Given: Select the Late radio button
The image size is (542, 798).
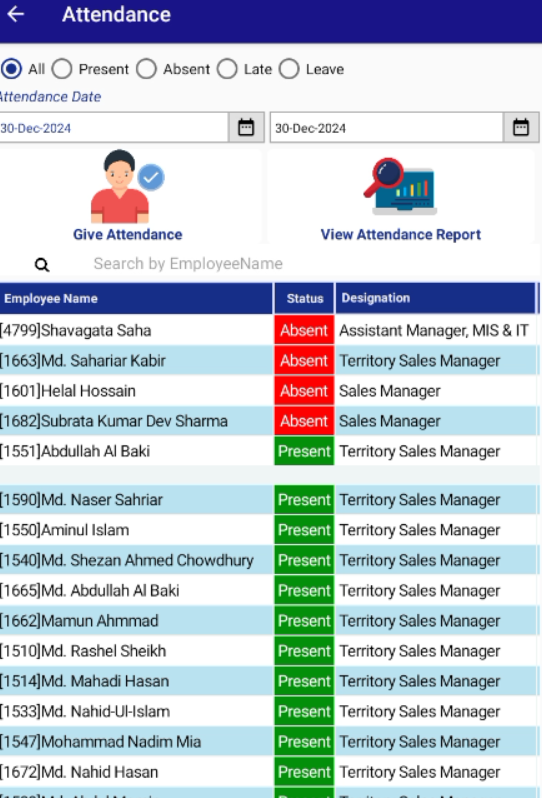Looking at the screenshot, I should [227, 69].
